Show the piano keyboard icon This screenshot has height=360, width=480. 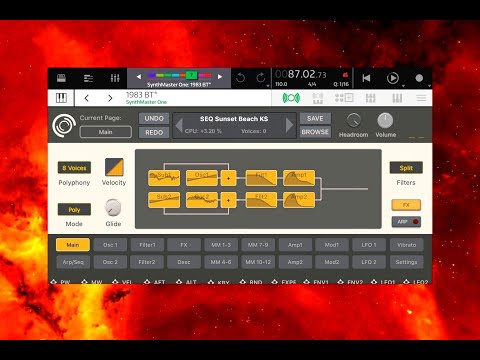point(61,98)
